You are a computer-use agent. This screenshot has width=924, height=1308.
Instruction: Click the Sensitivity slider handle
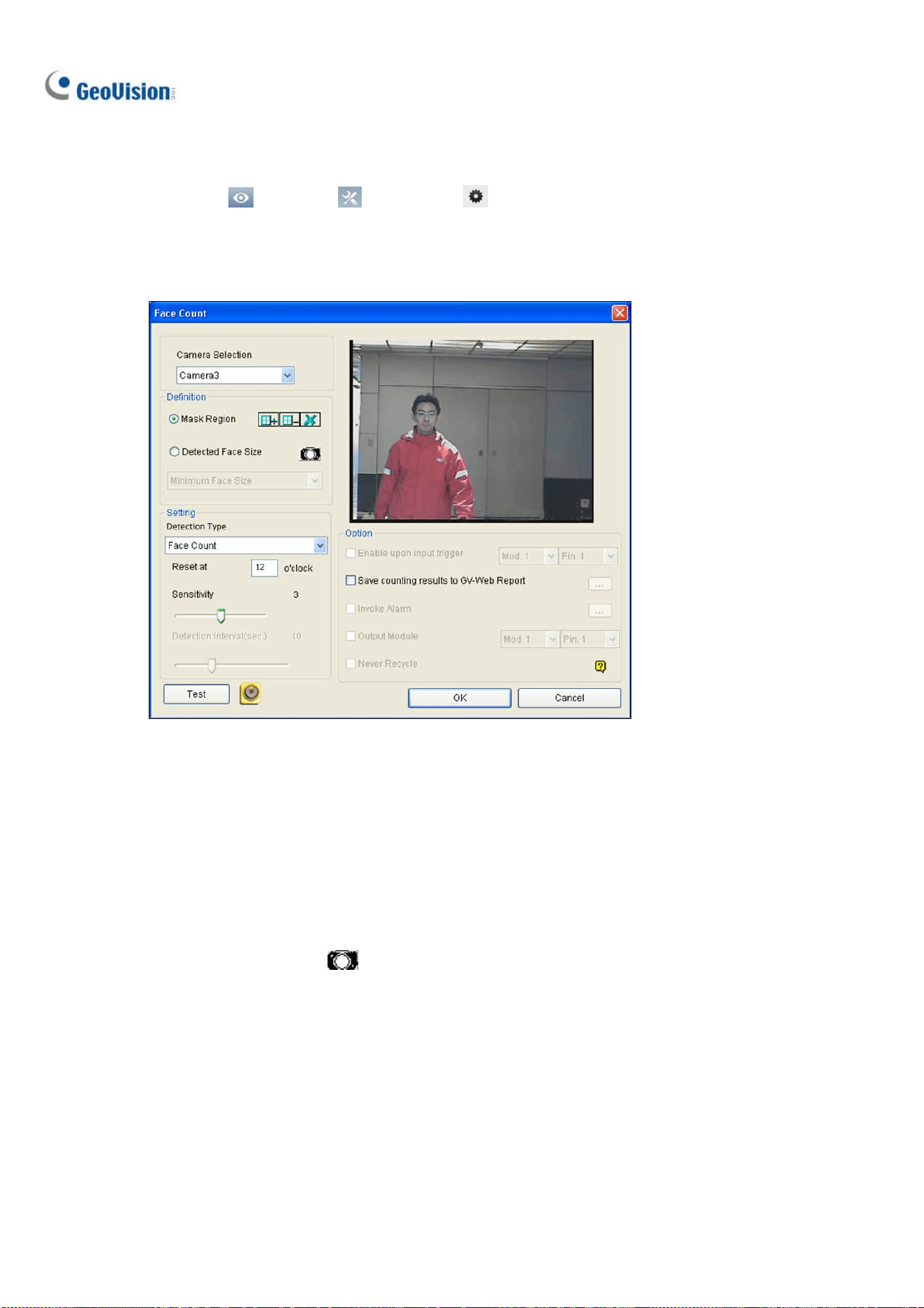(x=221, y=616)
